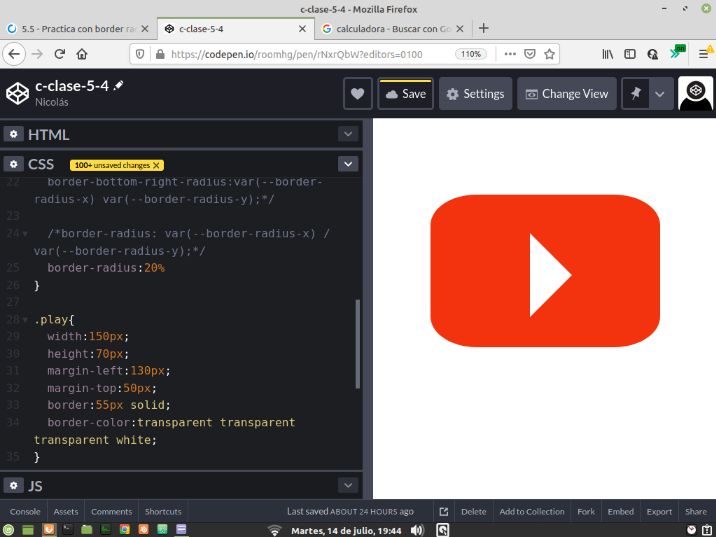Open a new Firefox tab with the plus button
Image resolution: width=716 pixels, height=537 pixels.
click(x=483, y=28)
